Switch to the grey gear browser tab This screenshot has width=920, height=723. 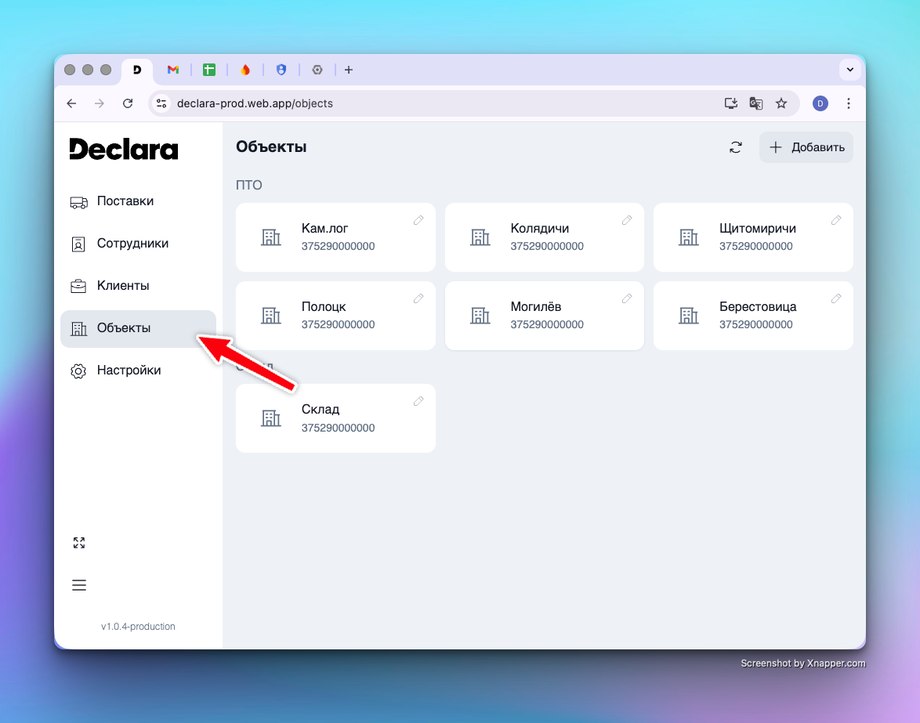tap(317, 70)
